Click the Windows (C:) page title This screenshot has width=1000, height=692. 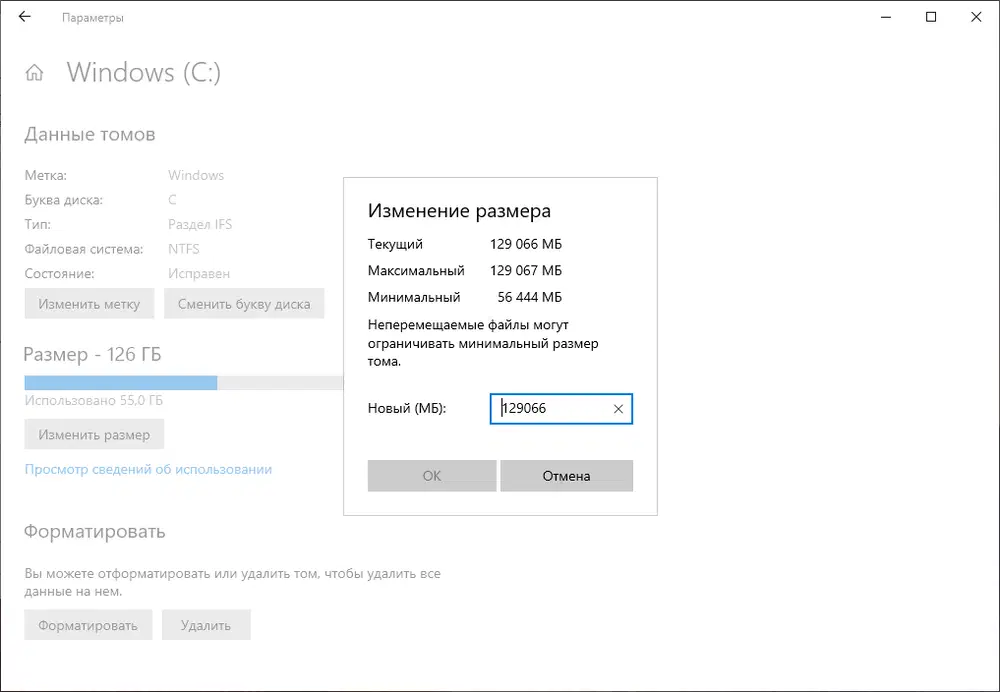[x=144, y=73]
